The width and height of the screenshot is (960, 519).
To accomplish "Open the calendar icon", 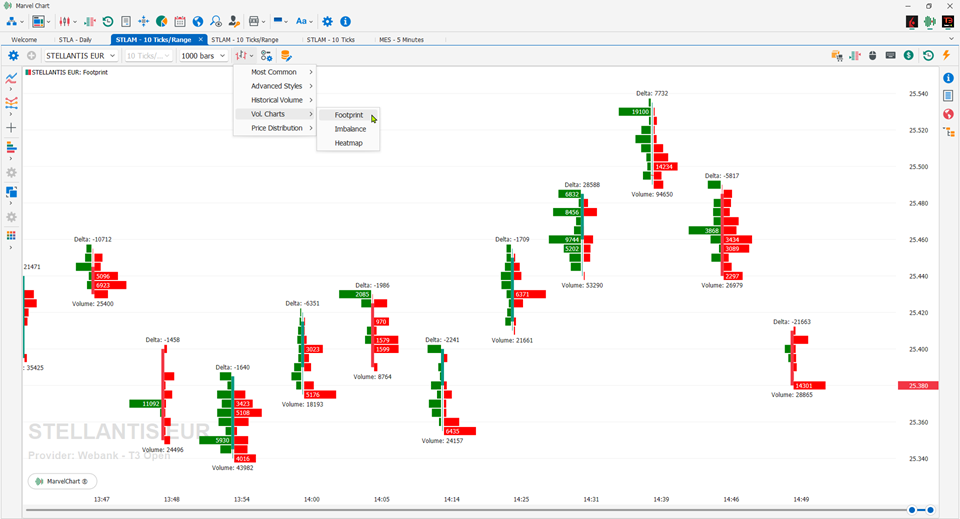I will pos(179,21).
